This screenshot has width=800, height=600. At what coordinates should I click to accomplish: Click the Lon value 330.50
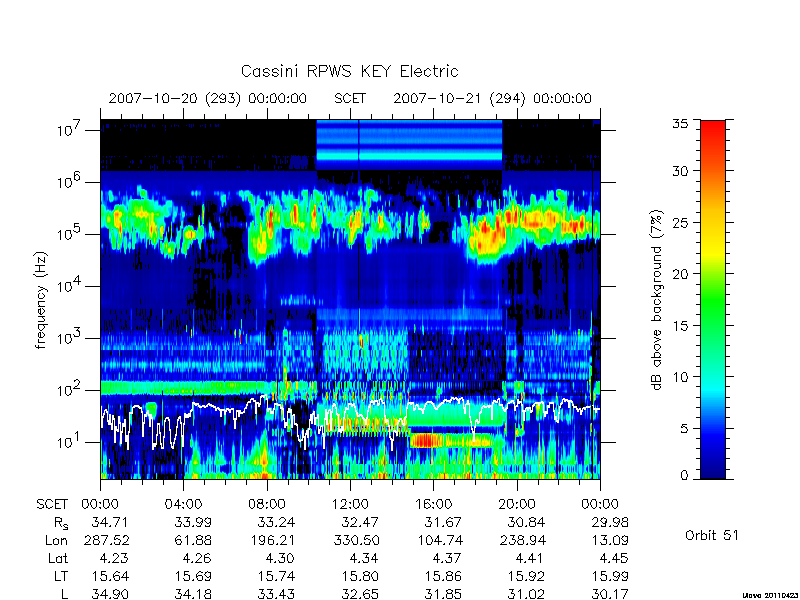pos(357,540)
